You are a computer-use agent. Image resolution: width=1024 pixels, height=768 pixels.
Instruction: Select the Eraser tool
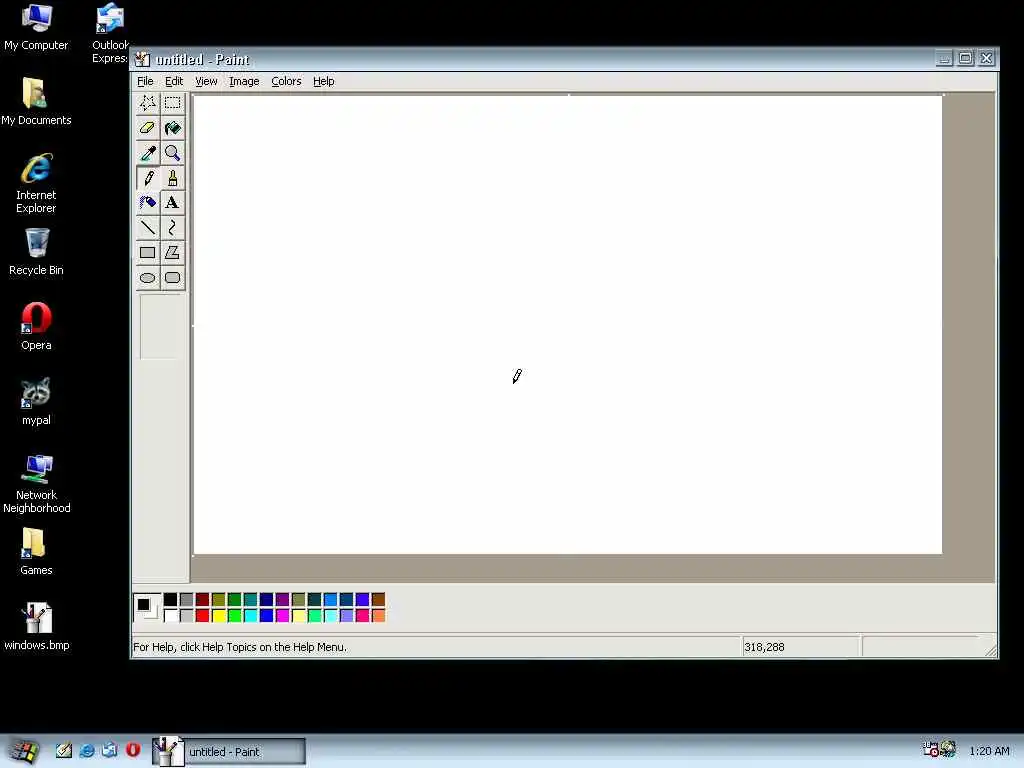click(148, 128)
